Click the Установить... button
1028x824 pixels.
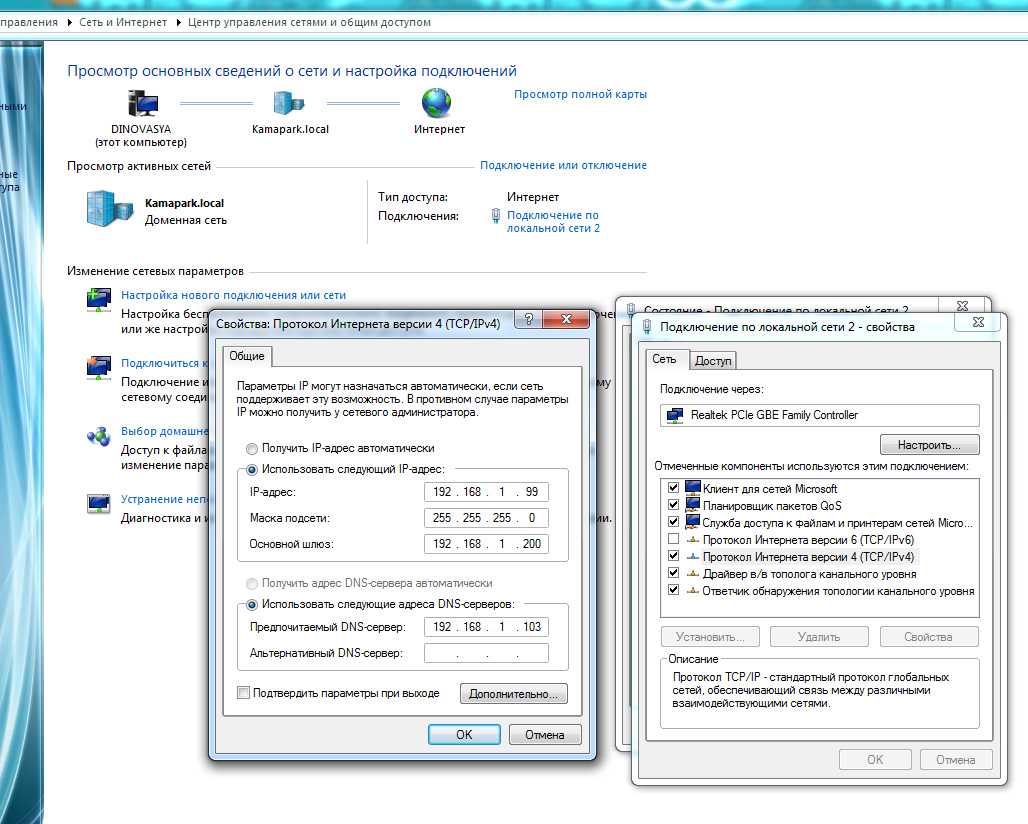point(710,637)
